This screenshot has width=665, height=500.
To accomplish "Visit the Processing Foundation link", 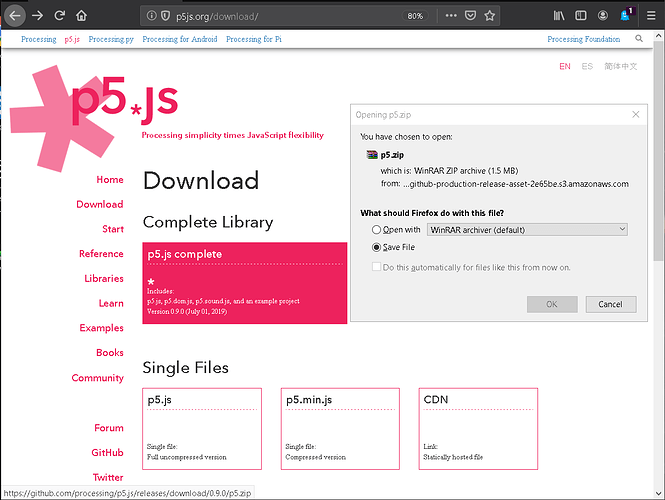I will [x=584, y=39].
